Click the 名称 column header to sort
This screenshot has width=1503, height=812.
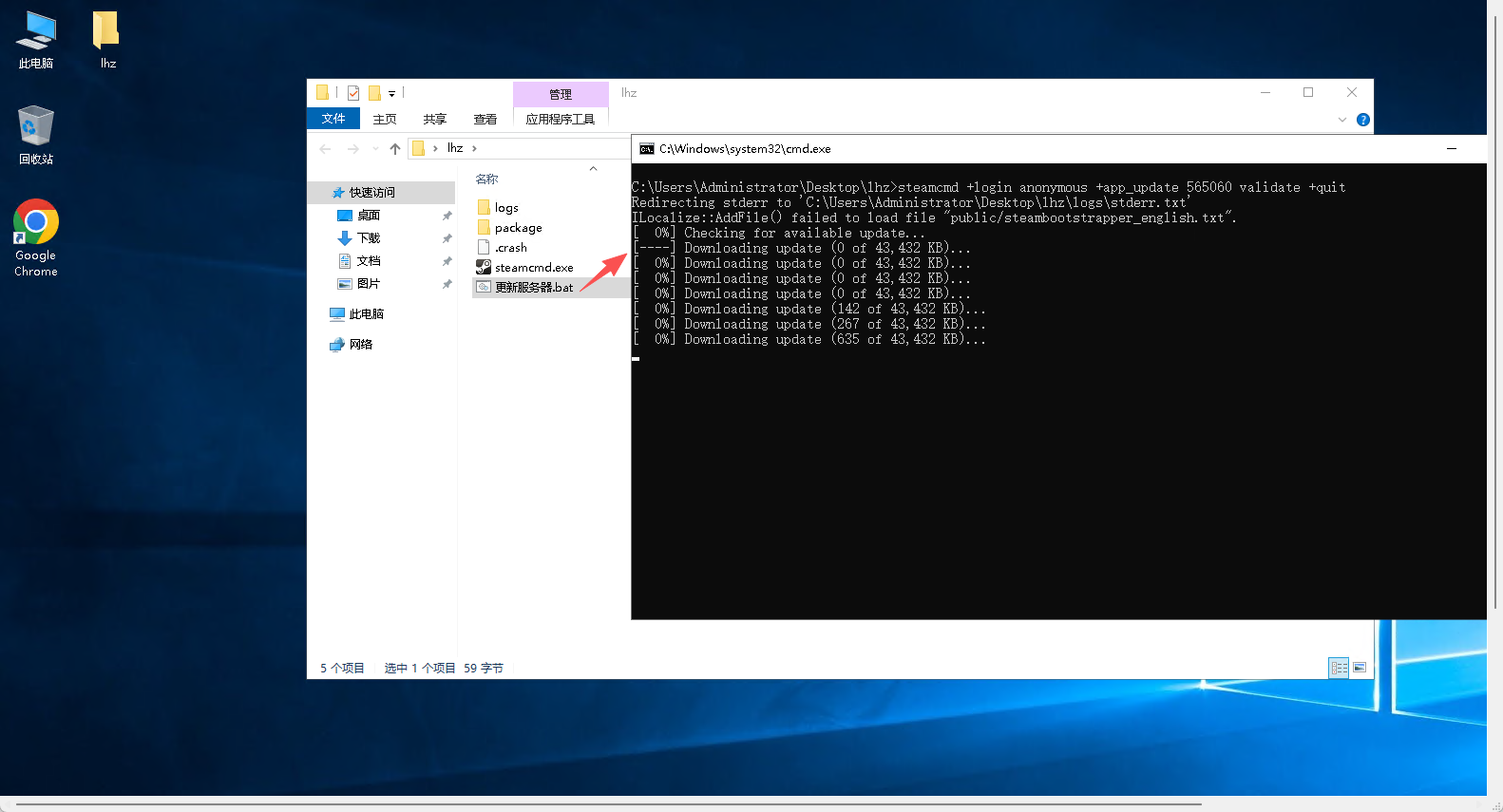coord(487,179)
